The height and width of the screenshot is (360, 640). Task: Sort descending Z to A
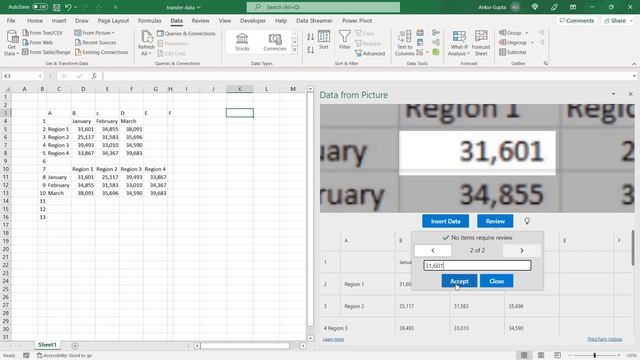310,49
